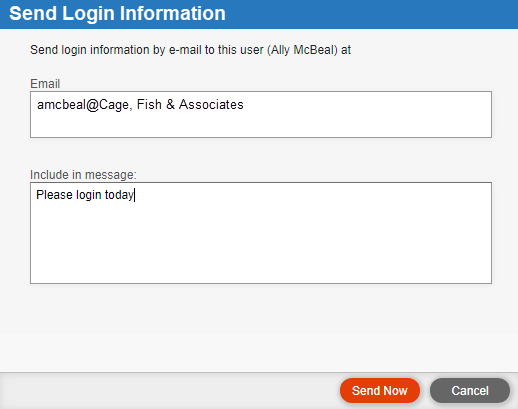Click the 'Include in message:' label

tap(83, 175)
